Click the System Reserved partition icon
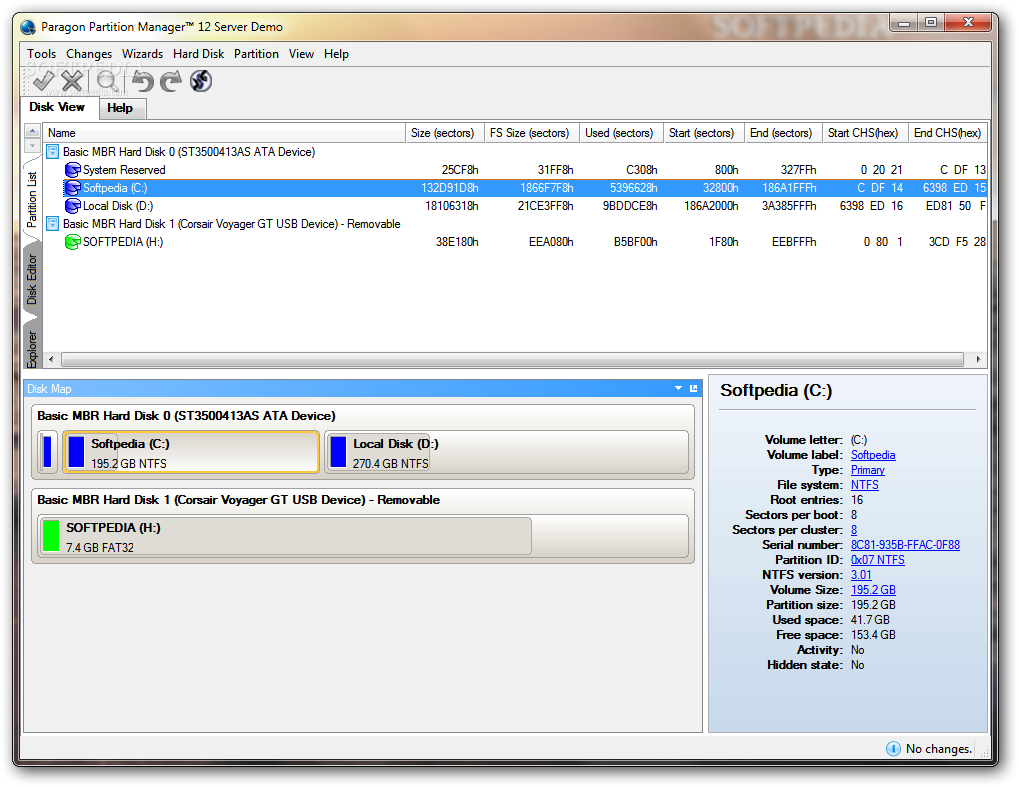This screenshot has height=787, width=1019. tap(73, 170)
